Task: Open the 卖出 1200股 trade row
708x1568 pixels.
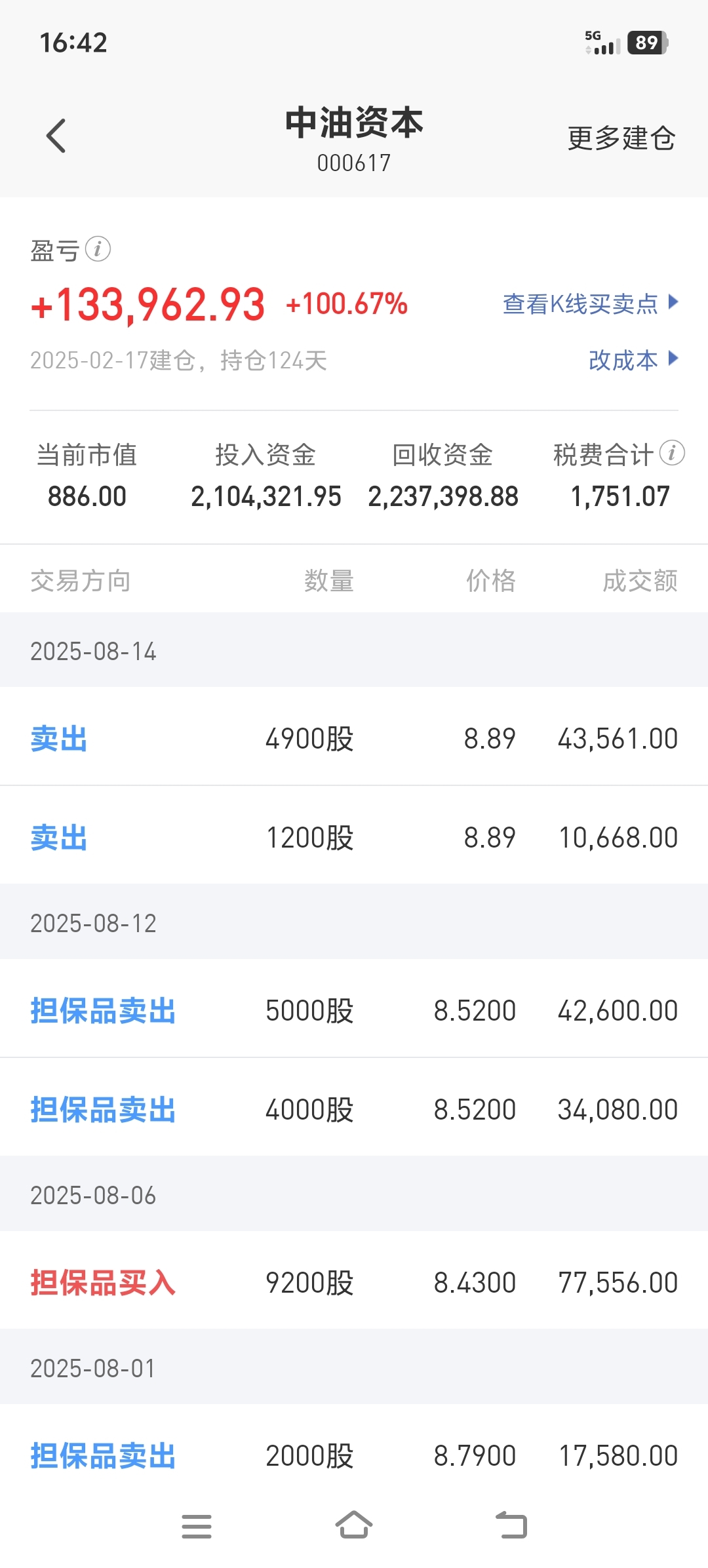Action: coord(354,835)
